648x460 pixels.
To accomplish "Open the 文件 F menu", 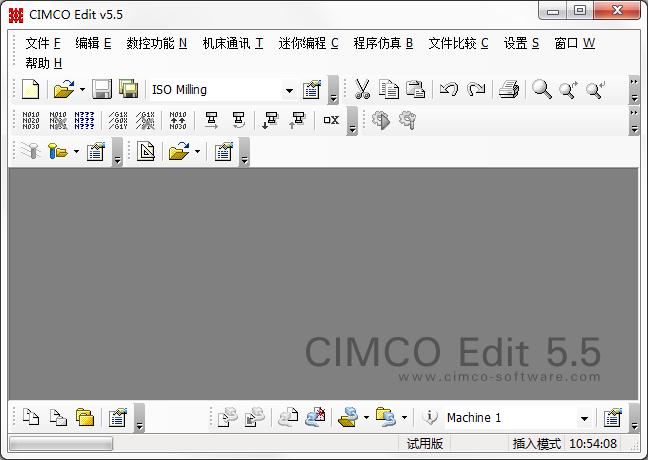I will tap(43, 43).
